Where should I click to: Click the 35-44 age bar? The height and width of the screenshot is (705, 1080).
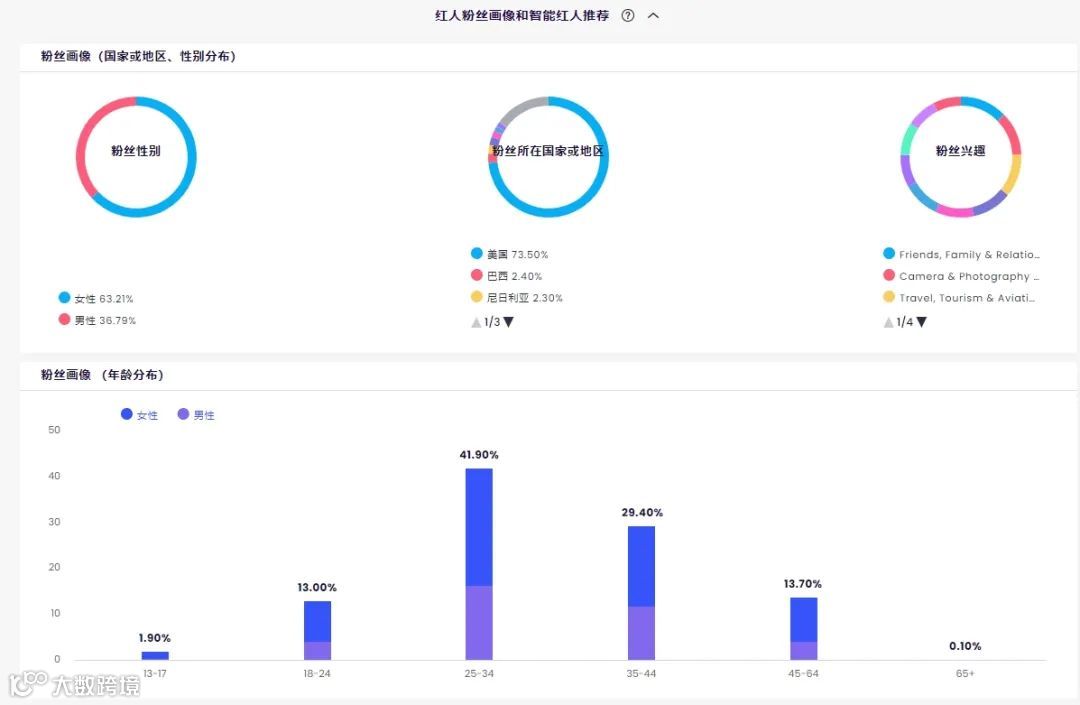tap(641, 593)
